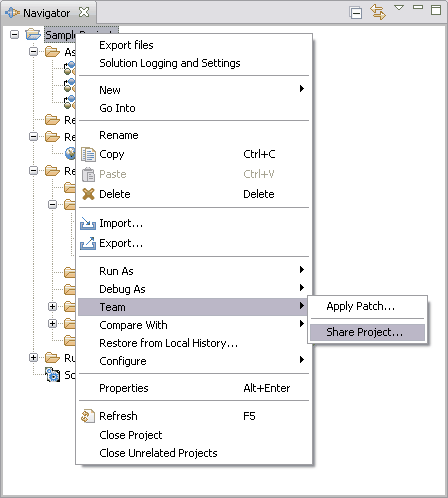Click the Collapse All toolbar icon
Screen dimensions: 448x498
coord(356,13)
